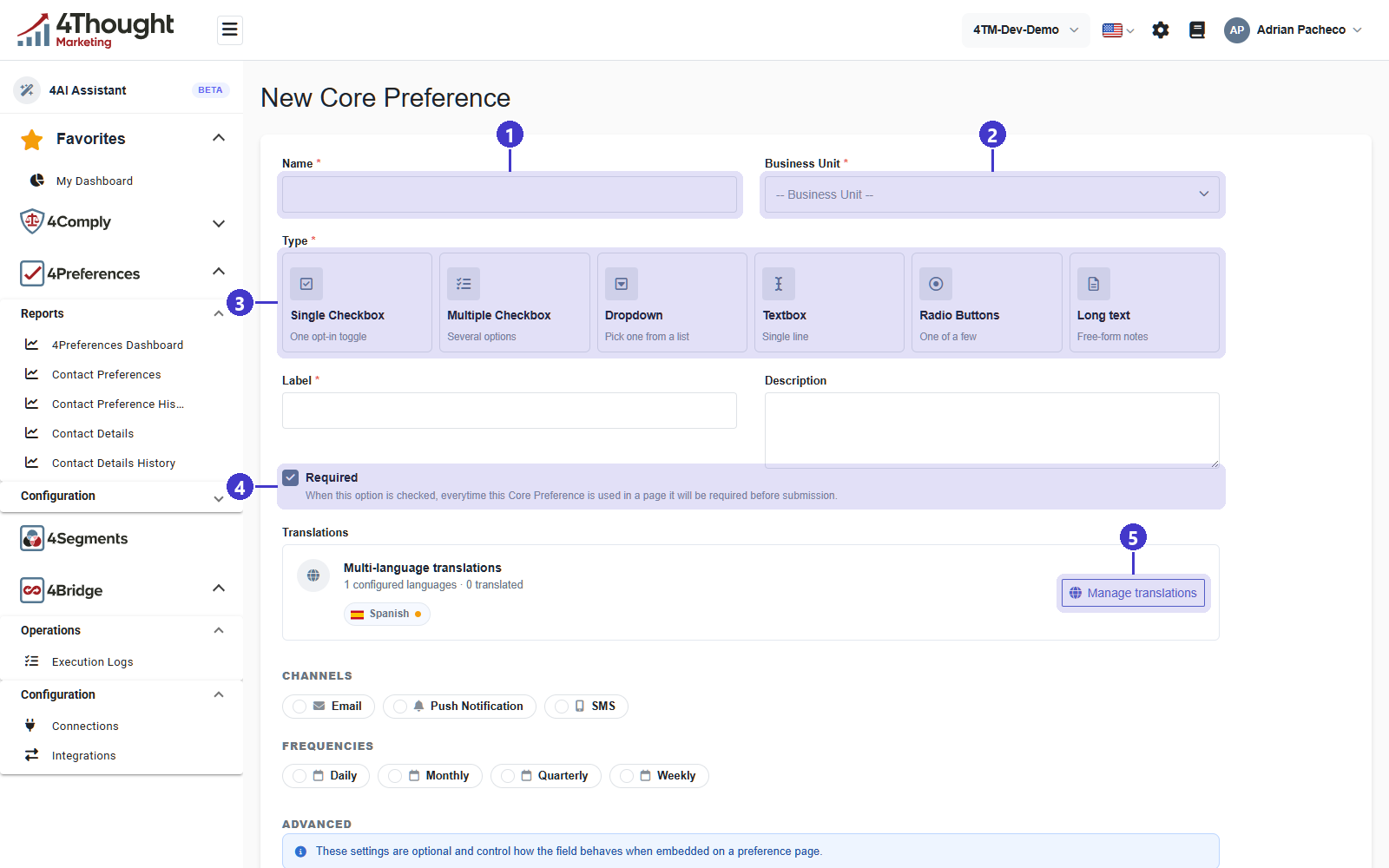Image resolution: width=1389 pixels, height=868 pixels.
Task: Click My Dashboard pie chart icon
Action: (37, 181)
